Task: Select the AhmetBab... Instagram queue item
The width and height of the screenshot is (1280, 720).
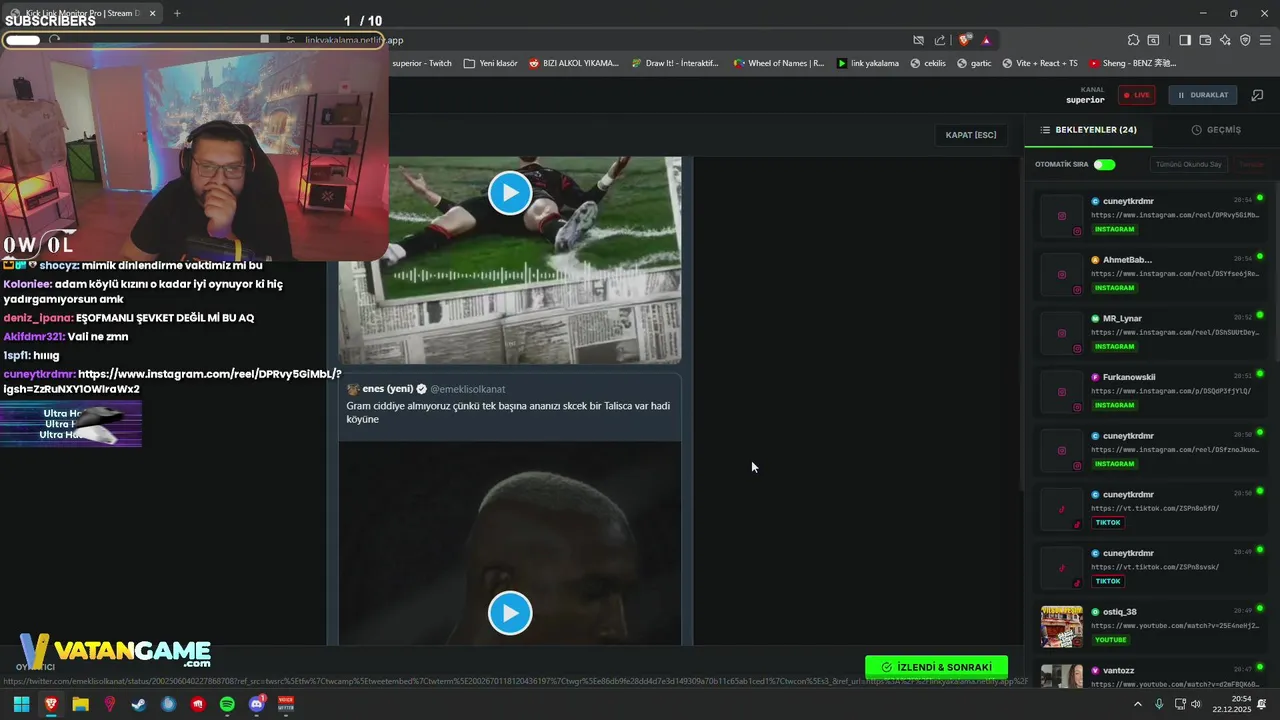Action: 1150,273
